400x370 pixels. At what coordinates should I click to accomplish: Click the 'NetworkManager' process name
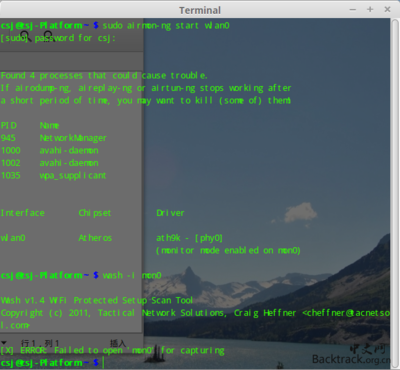pos(73,138)
